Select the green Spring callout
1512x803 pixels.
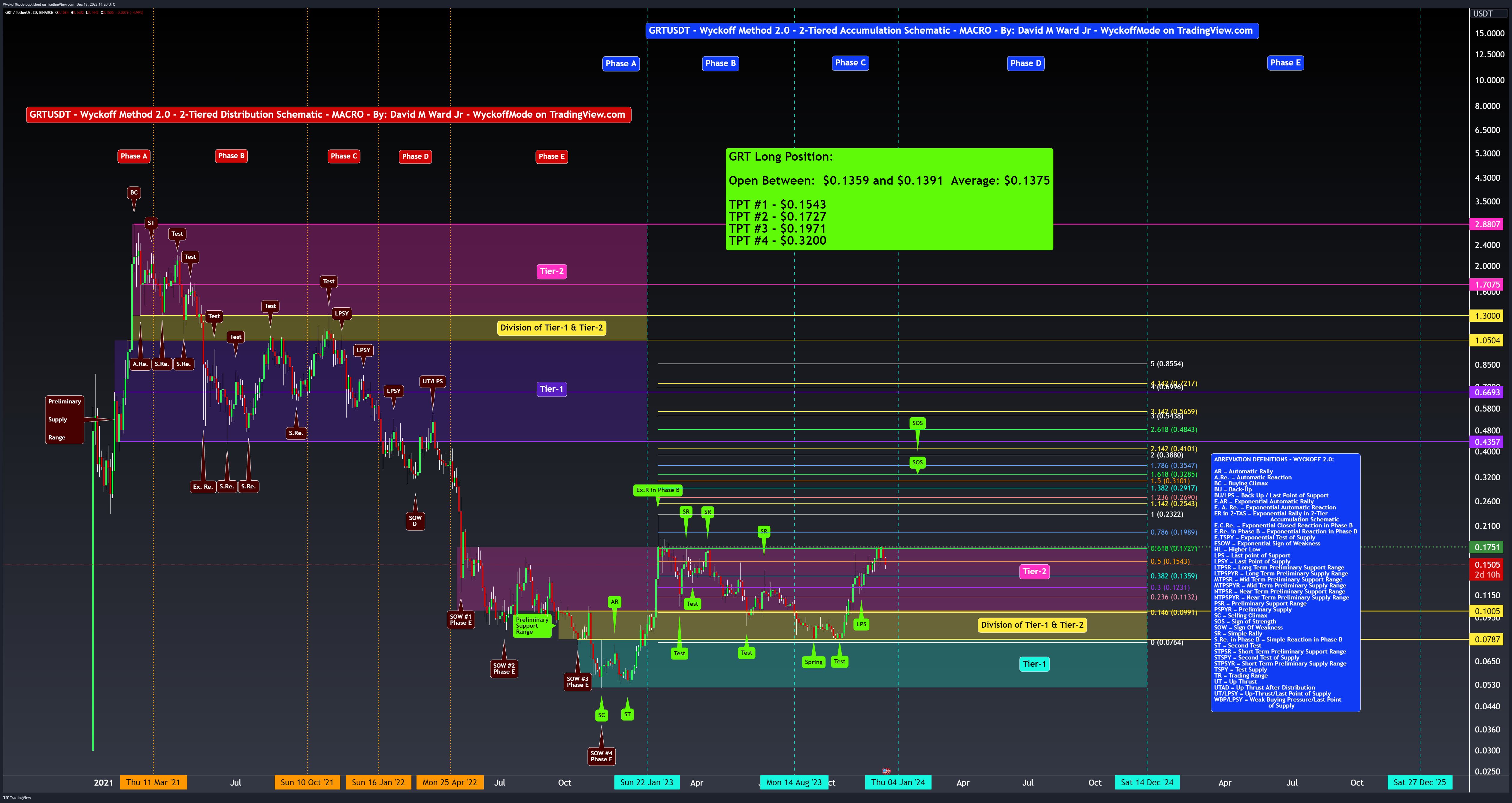(x=814, y=662)
